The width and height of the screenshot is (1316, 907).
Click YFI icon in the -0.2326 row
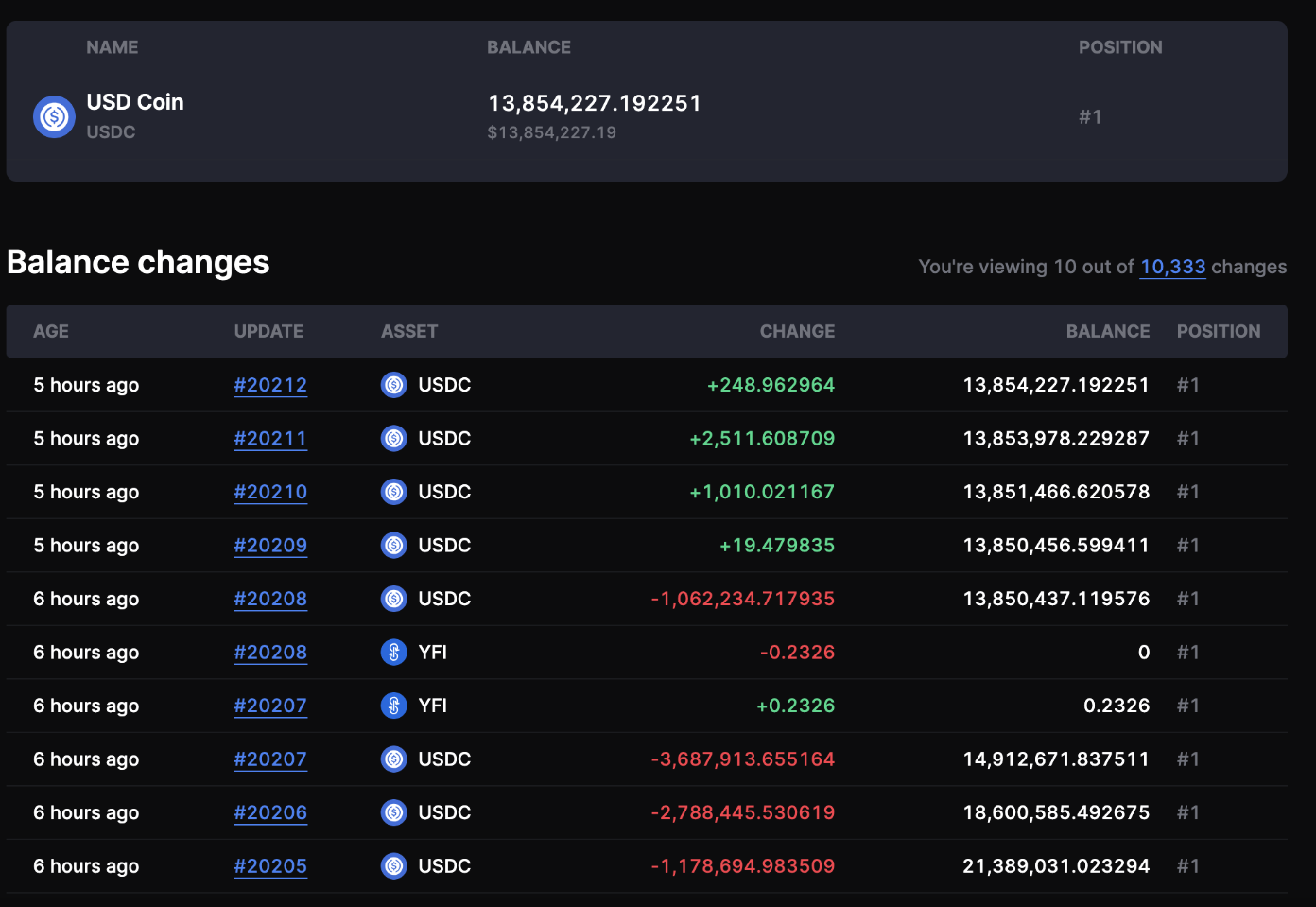pos(393,653)
